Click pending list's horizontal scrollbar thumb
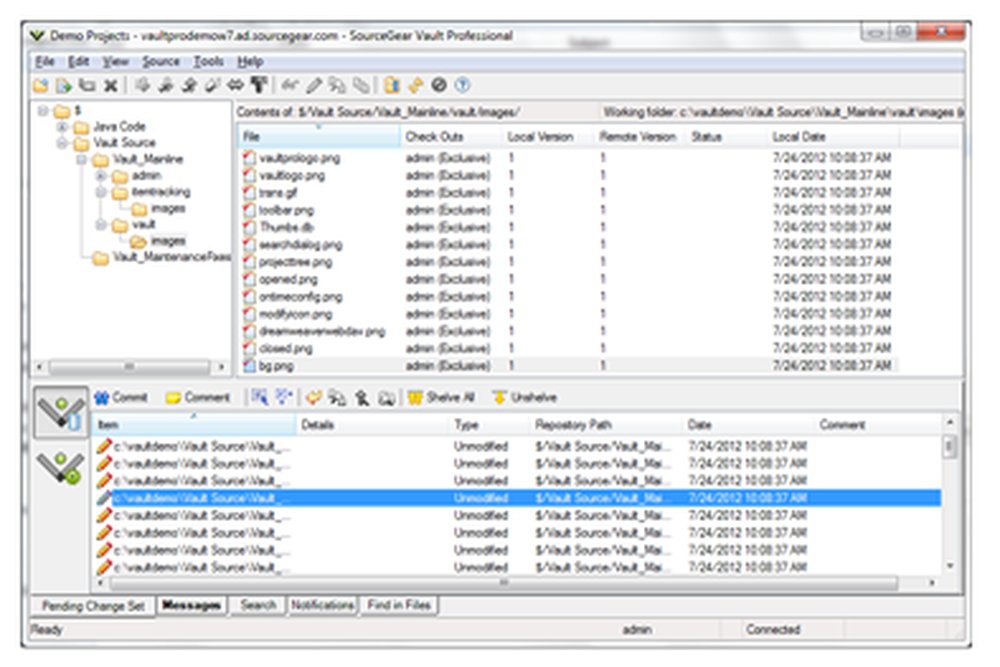 click(x=504, y=583)
